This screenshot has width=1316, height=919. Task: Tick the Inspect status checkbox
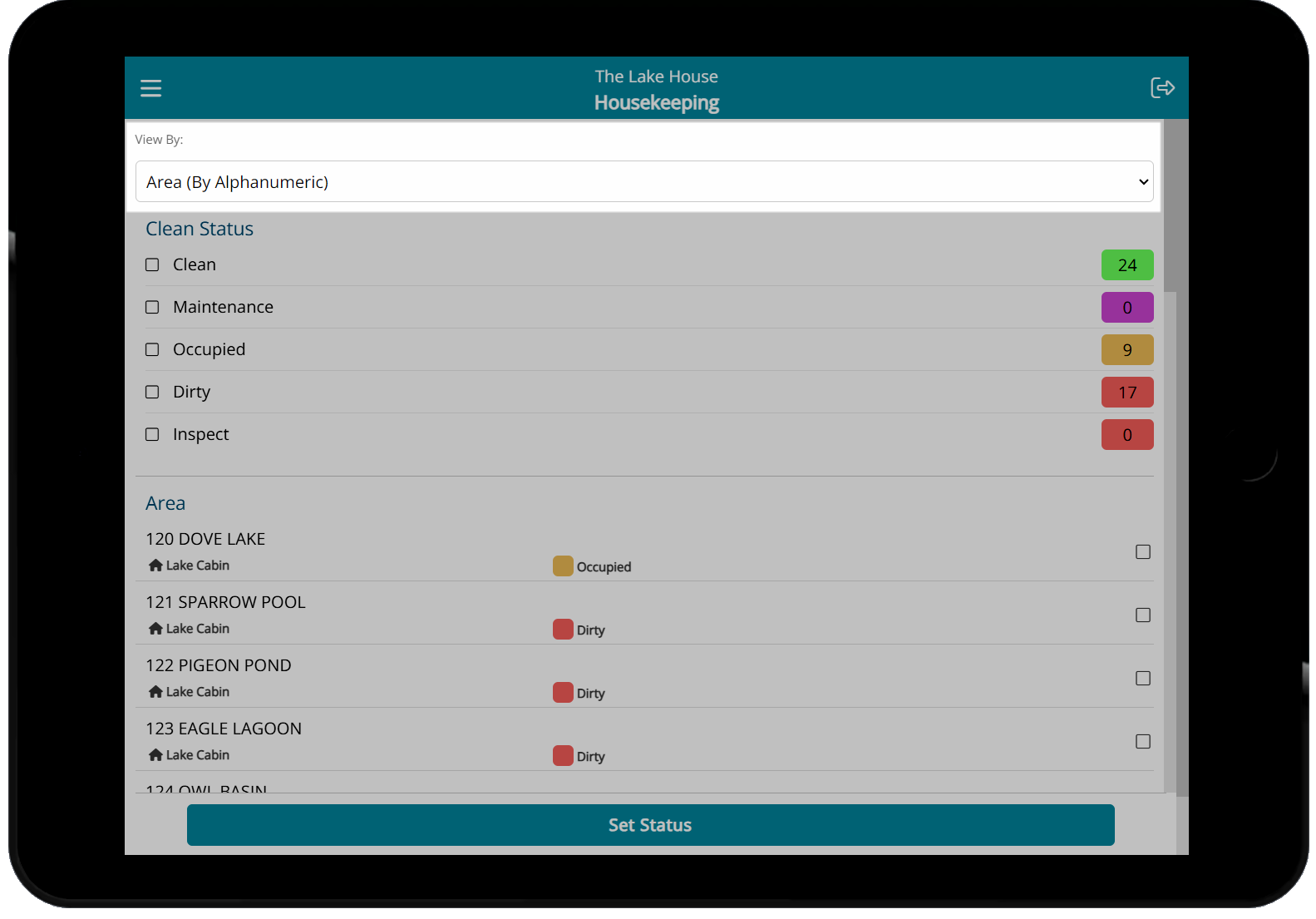[152, 434]
